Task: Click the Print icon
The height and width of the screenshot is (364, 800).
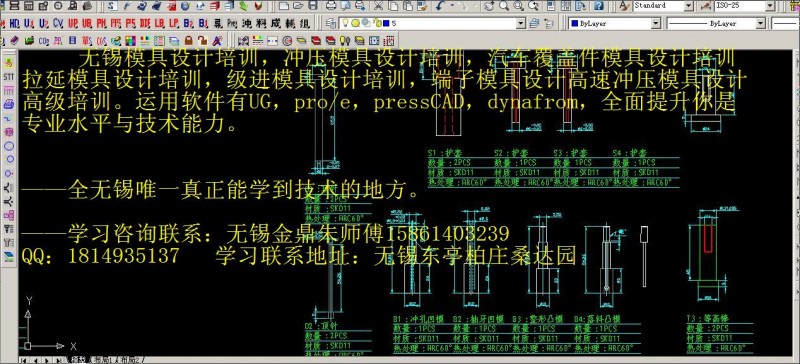Action: click(x=331, y=6)
